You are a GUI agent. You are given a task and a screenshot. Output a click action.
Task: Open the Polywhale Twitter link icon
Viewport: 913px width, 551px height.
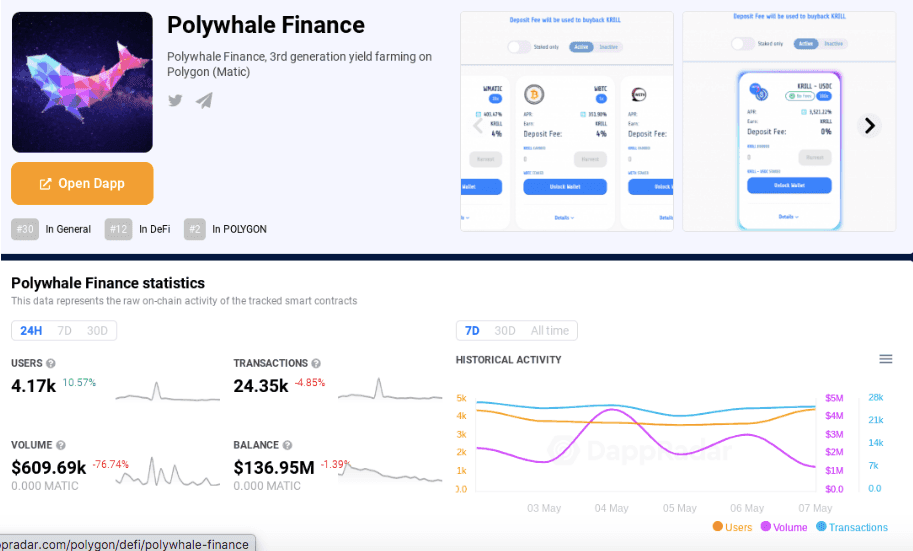pos(175,100)
